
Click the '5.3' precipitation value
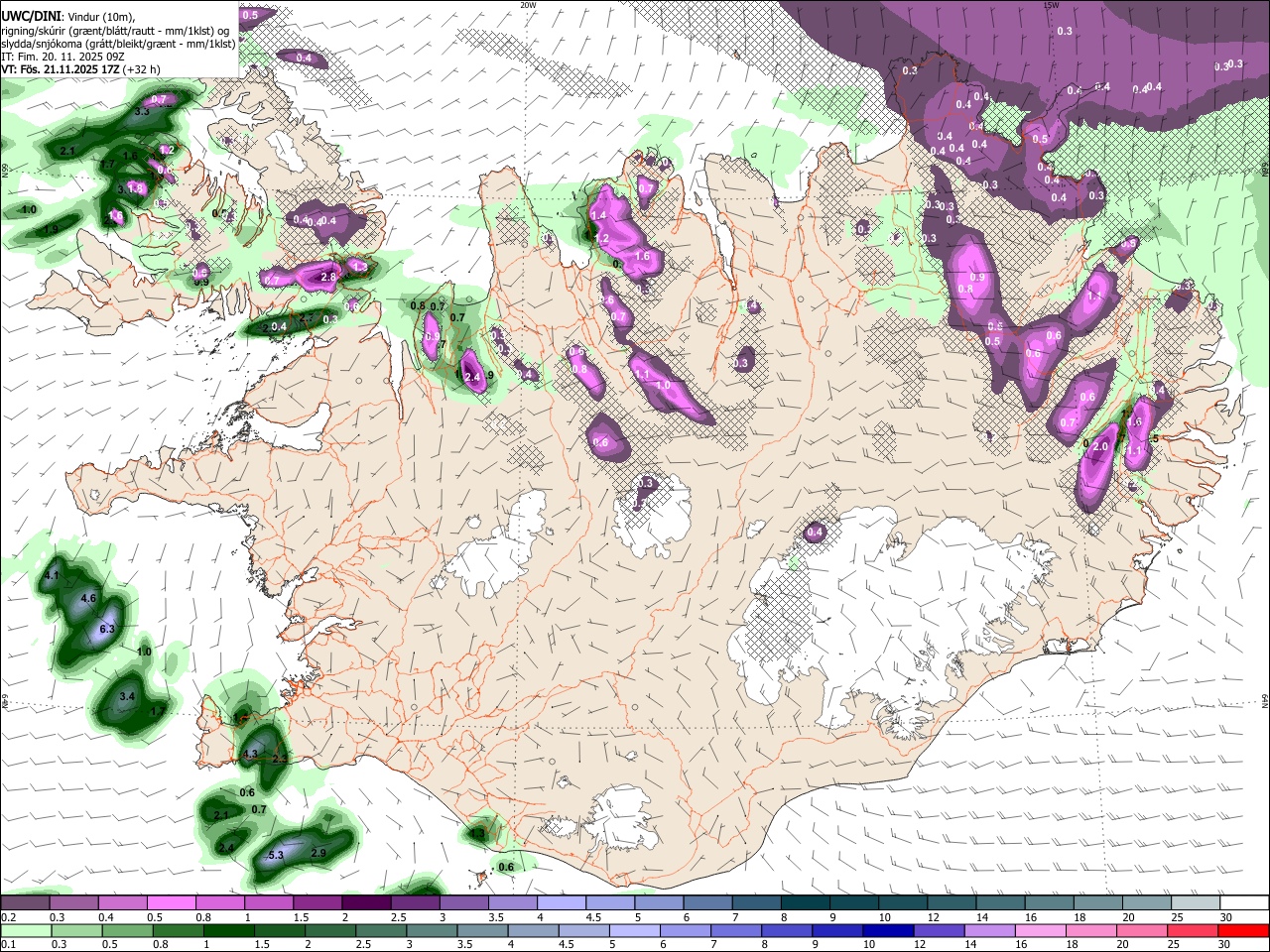pyautogui.click(x=276, y=855)
